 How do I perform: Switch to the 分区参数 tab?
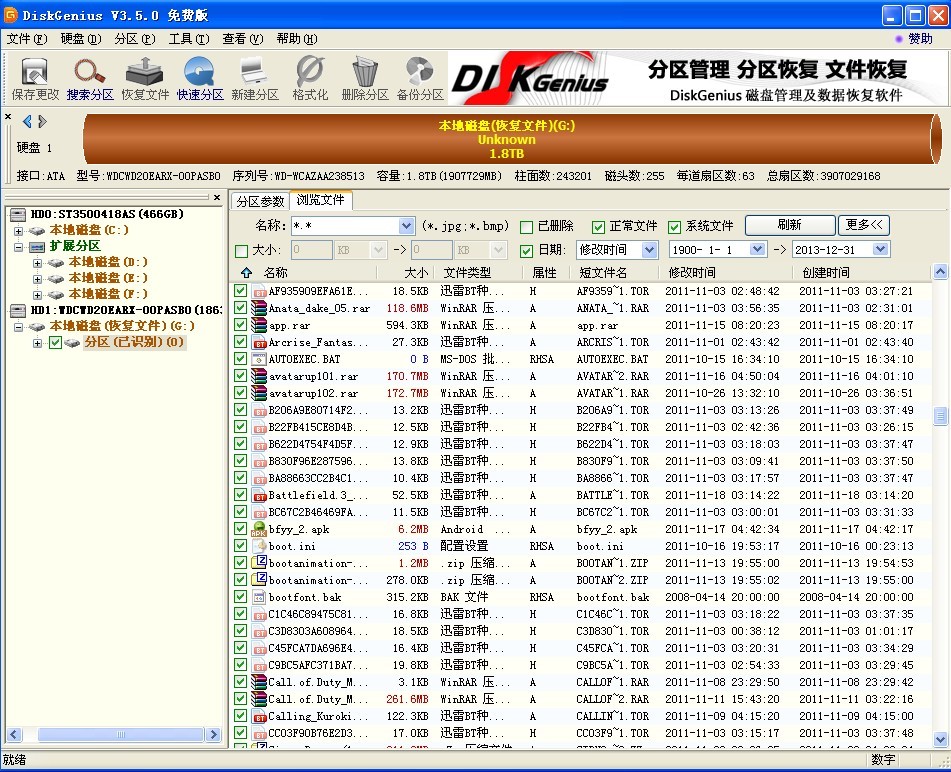(x=260, y=201)
